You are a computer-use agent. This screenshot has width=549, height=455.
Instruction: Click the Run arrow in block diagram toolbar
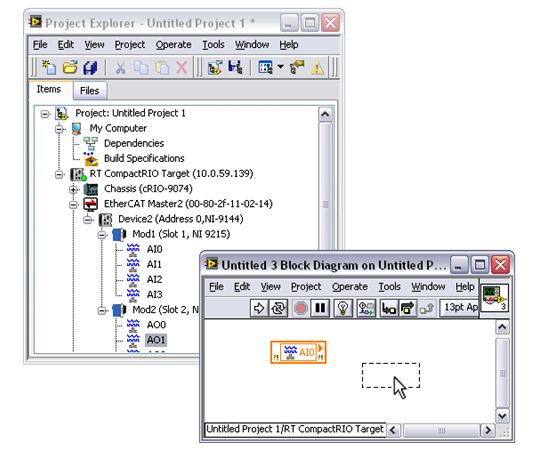coord(259,308)
